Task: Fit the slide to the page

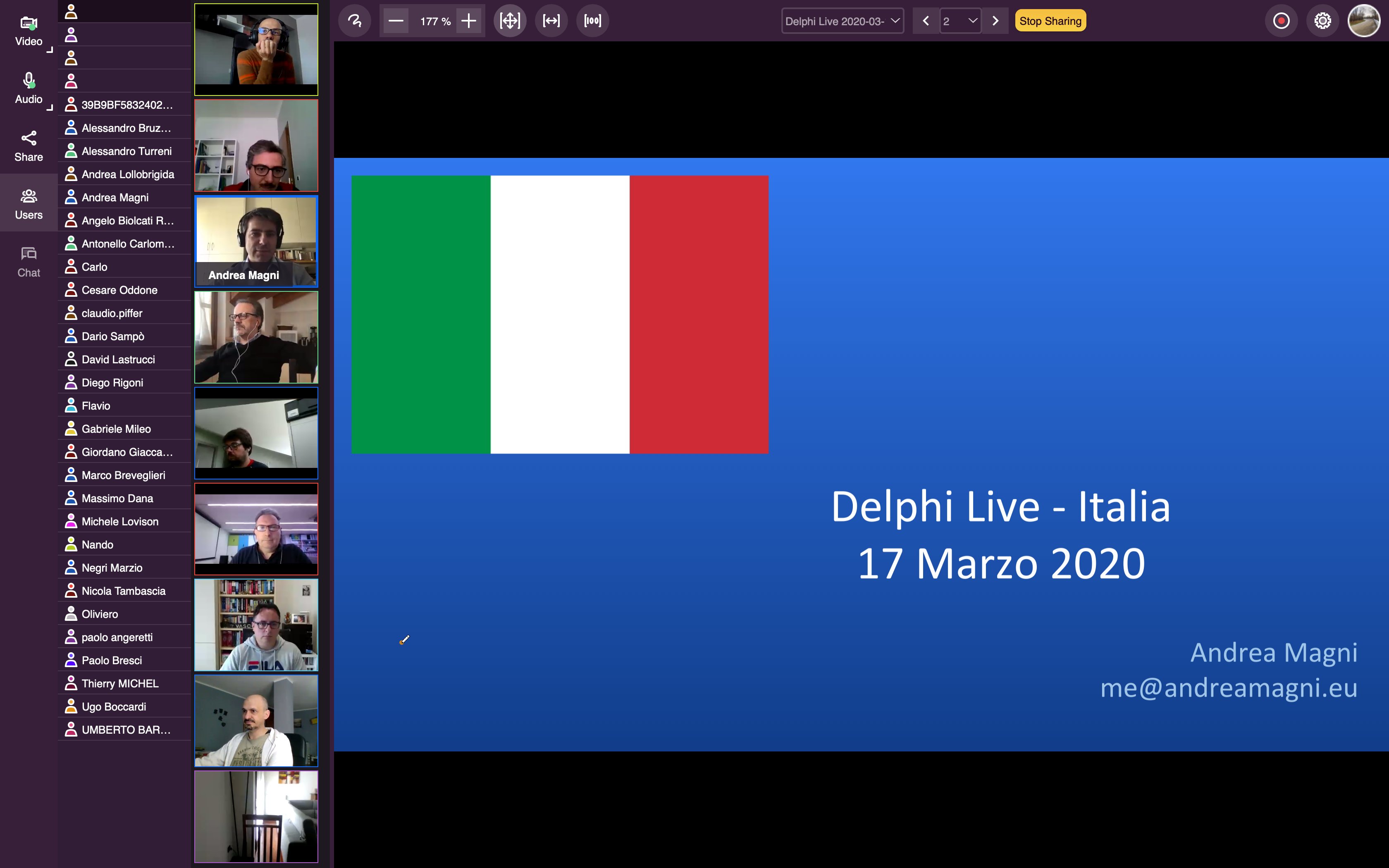Action: tap(510, 21)
